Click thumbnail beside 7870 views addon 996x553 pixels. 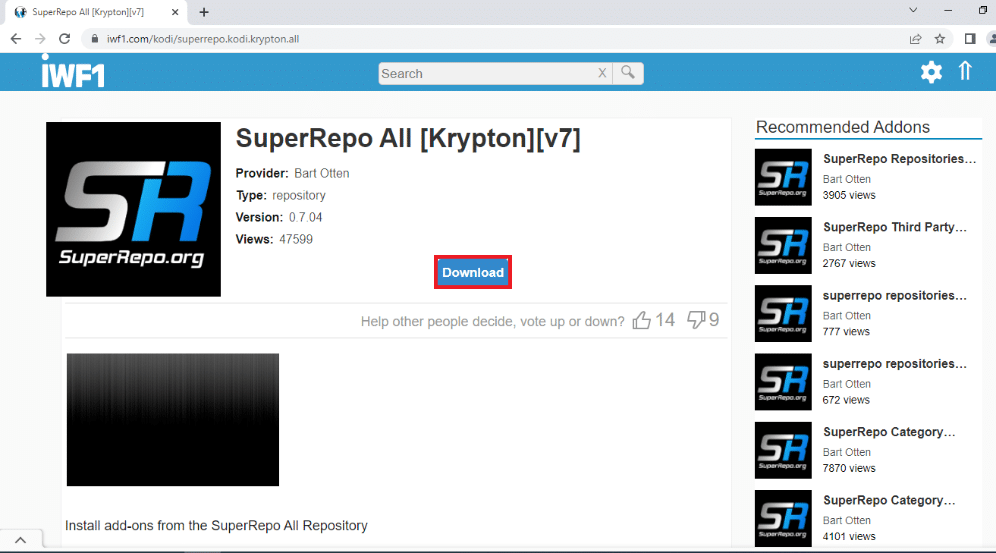783,450
